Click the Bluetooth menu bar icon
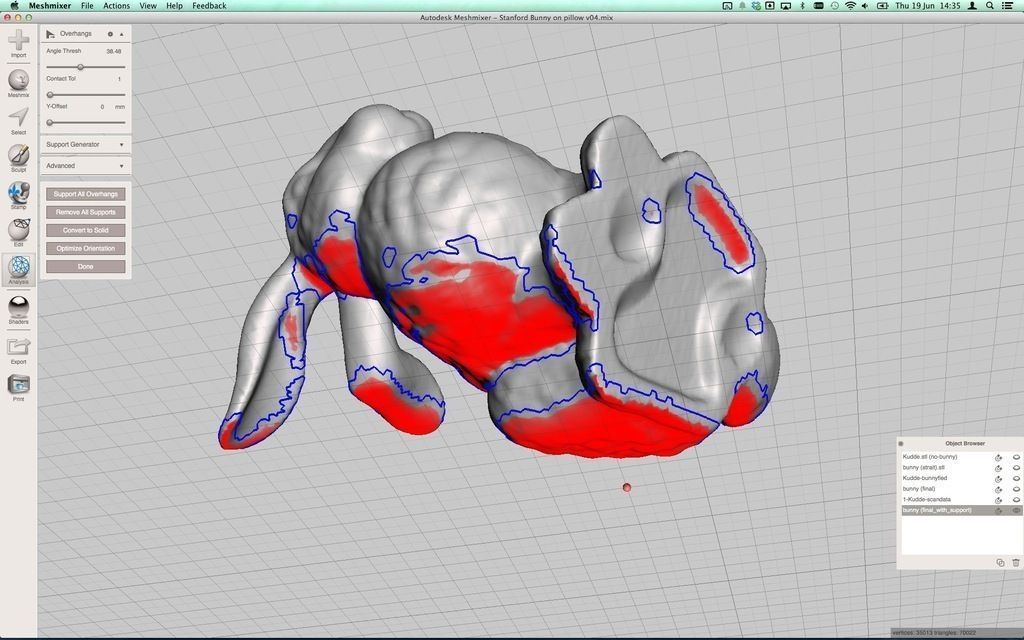The height and width of the screenshot is (640, 1024). [x=803, y=5]
